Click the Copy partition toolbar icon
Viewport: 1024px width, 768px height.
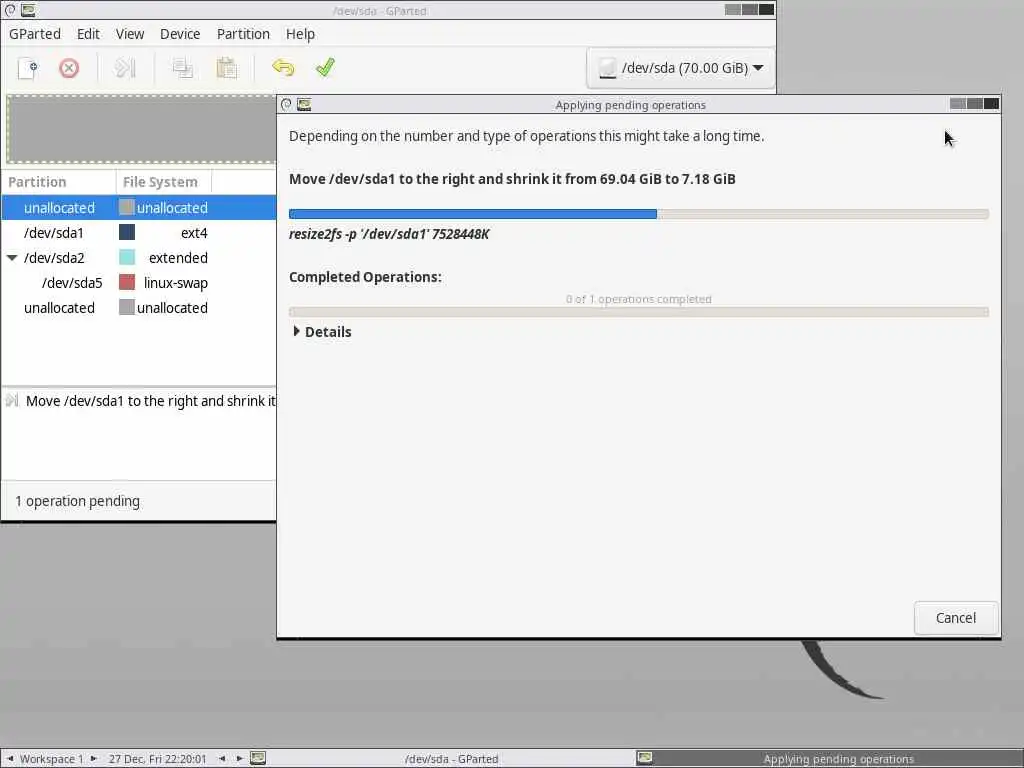click(x=182, y=68)
